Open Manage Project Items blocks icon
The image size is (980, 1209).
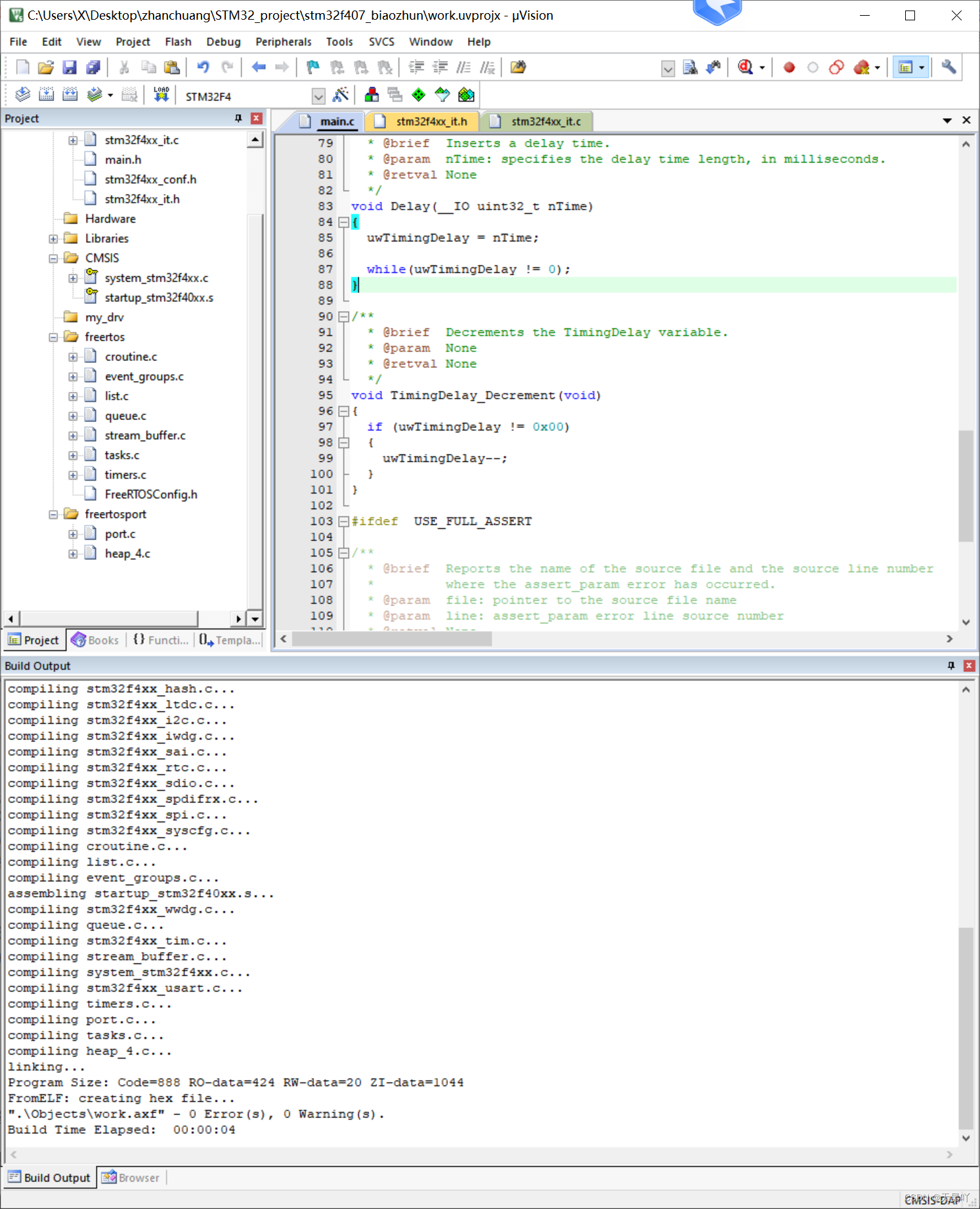click(x=372, y=95)
